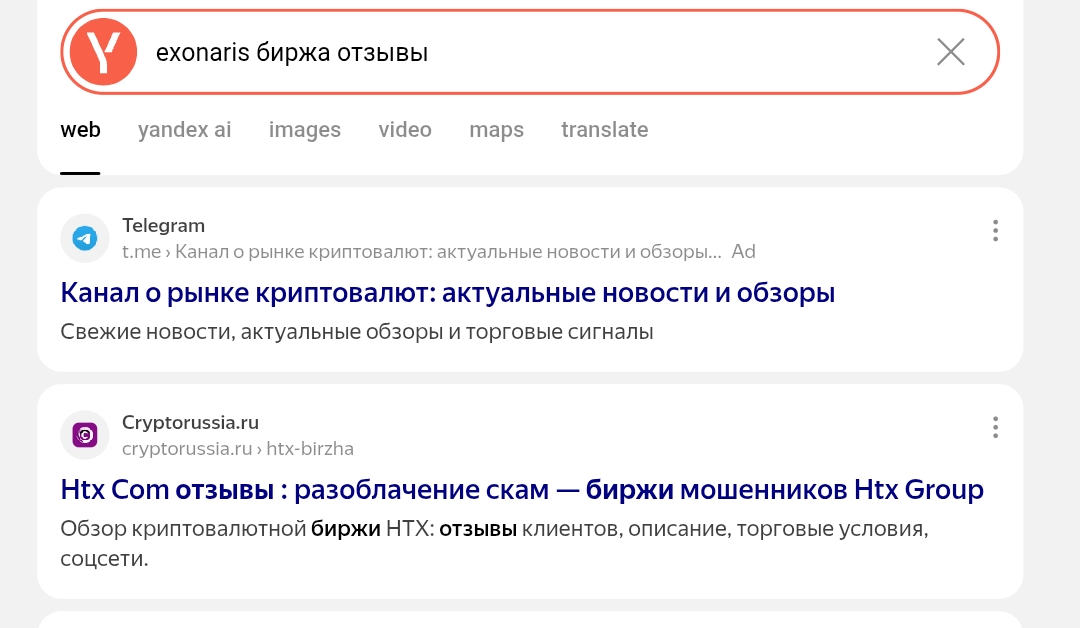Screen dimensions: 1080x628
Task: Switch to the images tab
Action: 305,130
